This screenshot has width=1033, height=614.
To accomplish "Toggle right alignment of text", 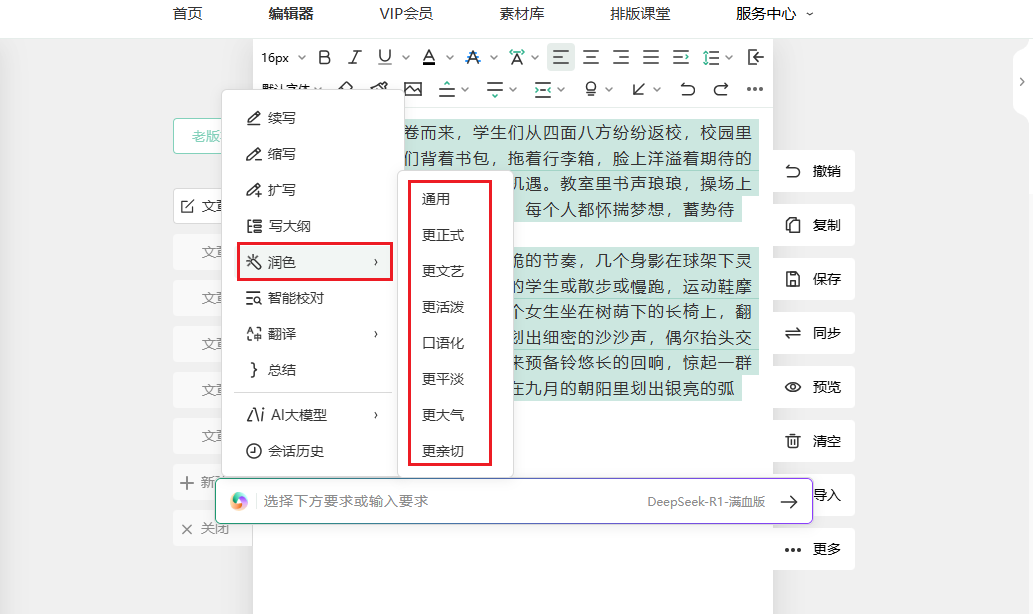I will pos(621,58).
